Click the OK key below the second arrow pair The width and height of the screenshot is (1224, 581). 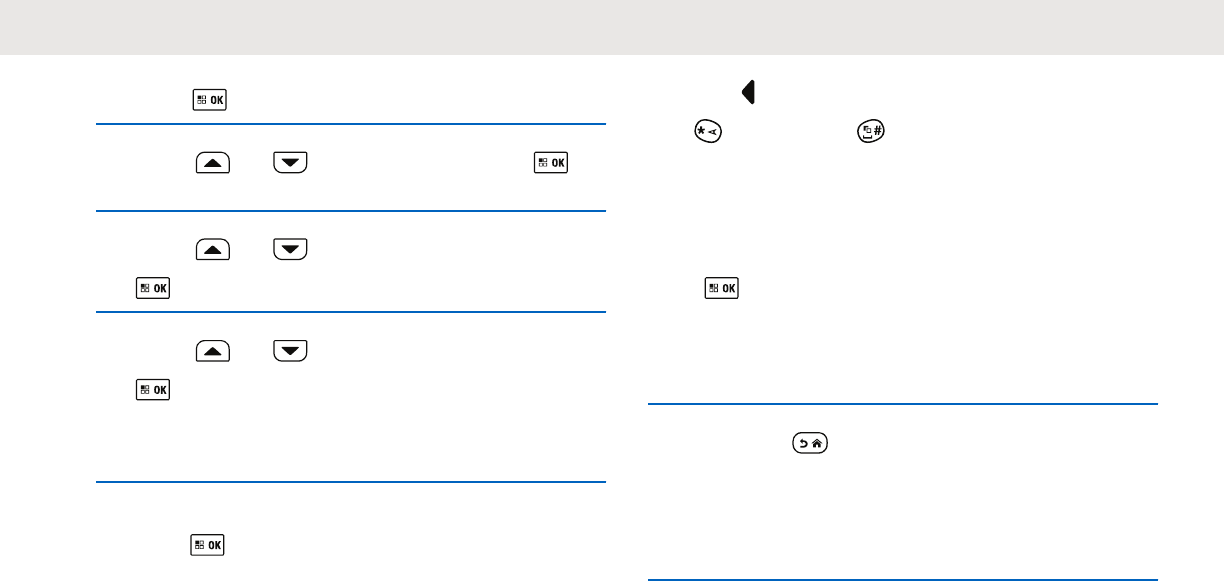pos(152,288)
